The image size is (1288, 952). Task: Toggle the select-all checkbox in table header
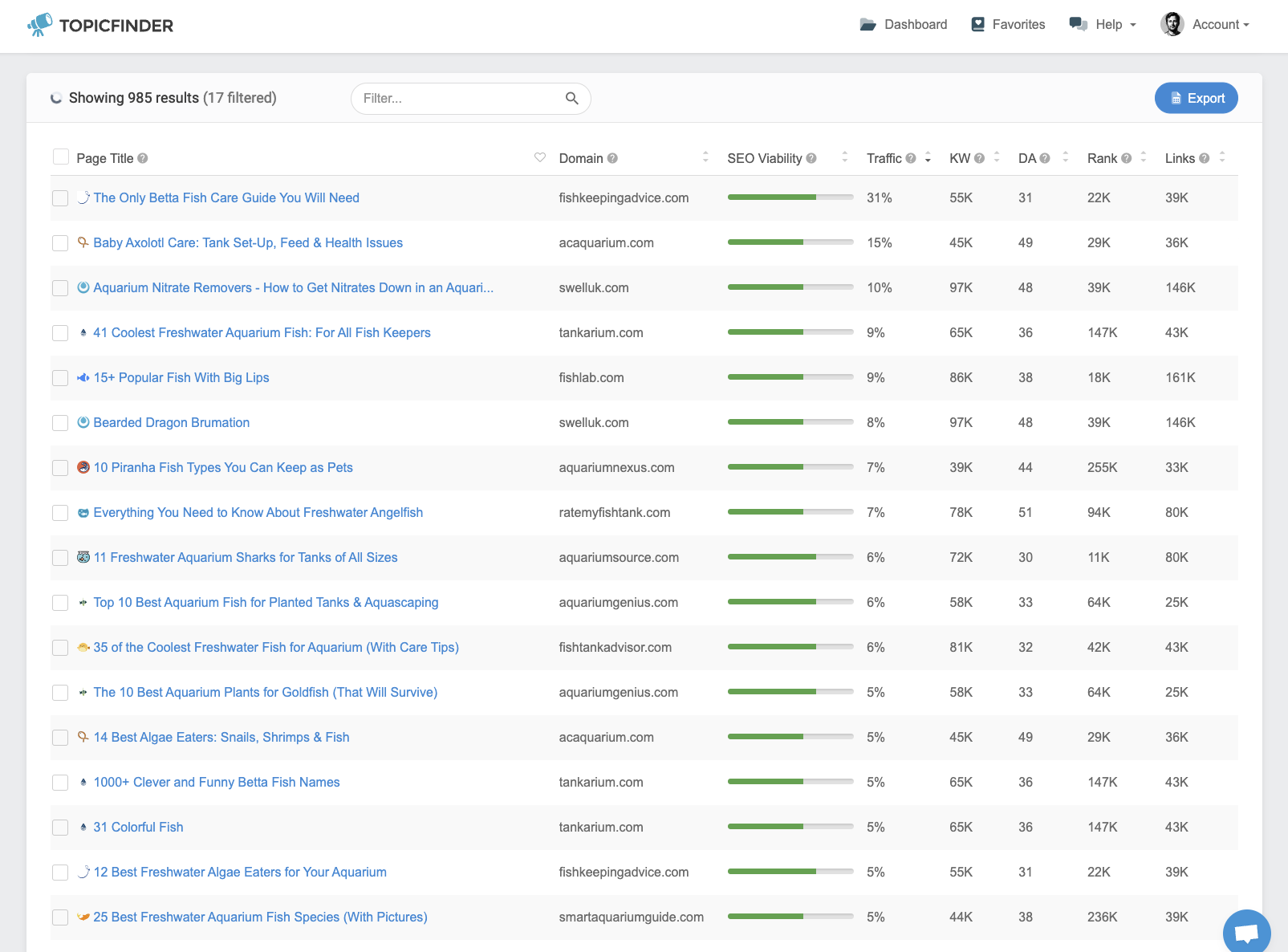[60, 157]
